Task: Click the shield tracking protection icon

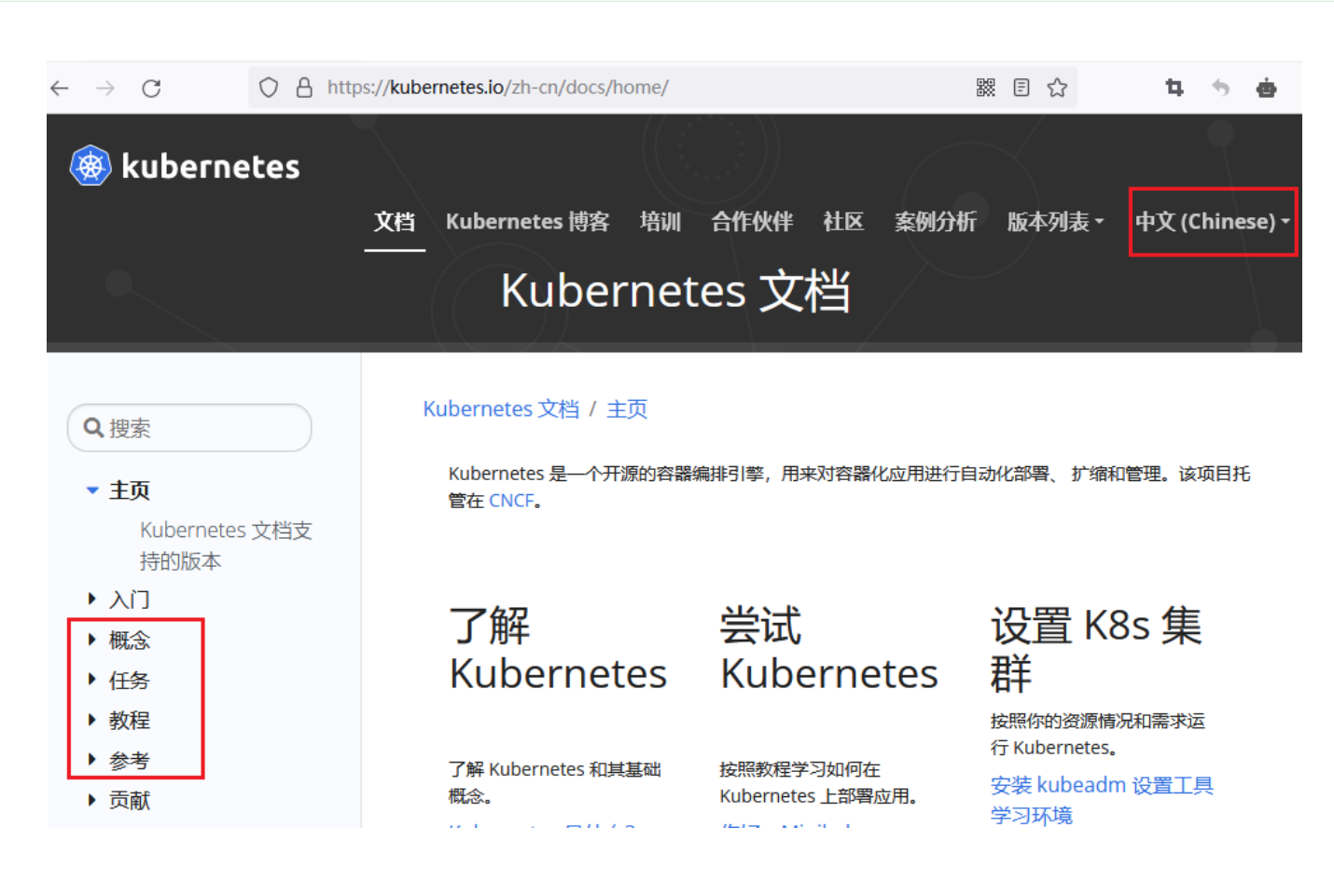Action: (269, 88)
